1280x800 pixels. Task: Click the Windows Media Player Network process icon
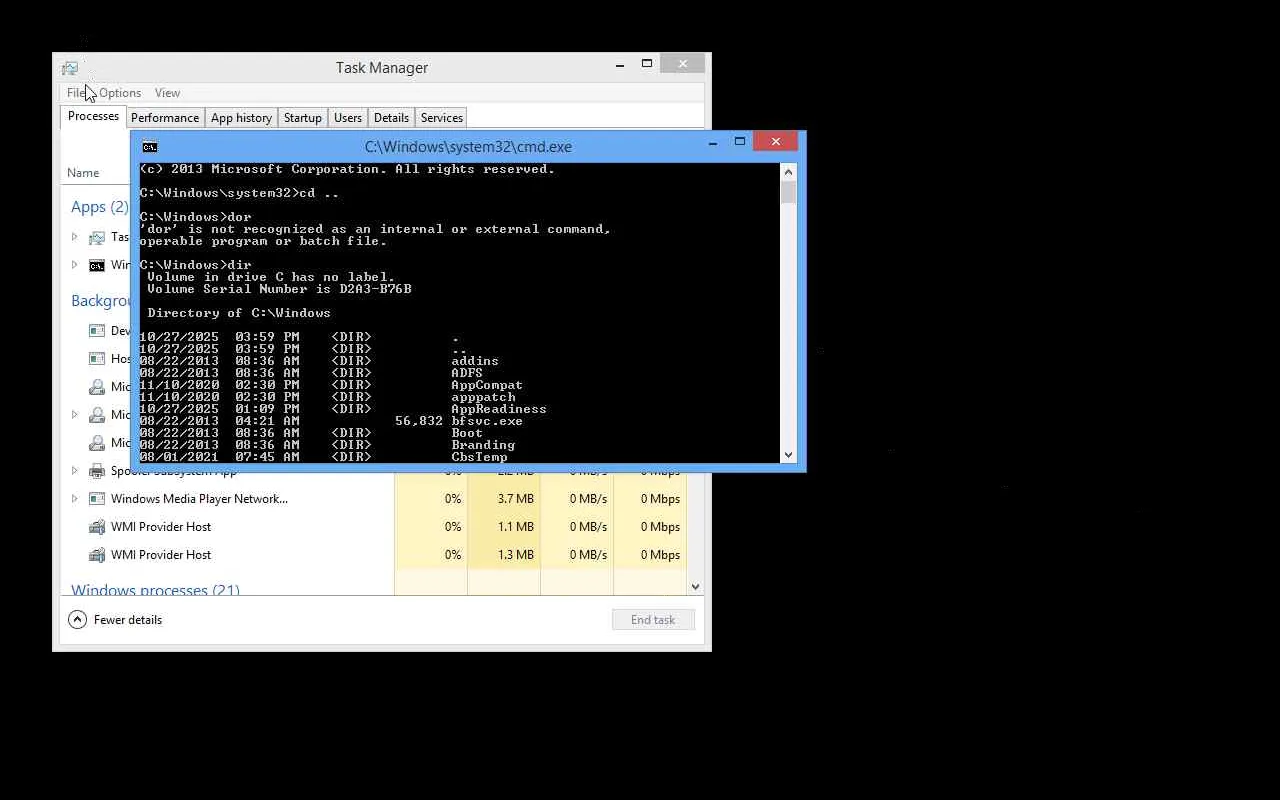(97, 499)
